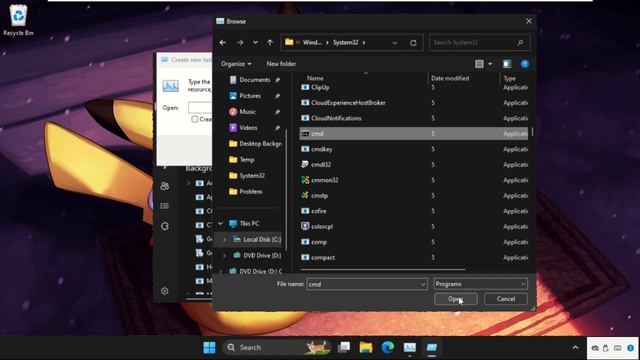Open Documents in the navigation pane

point(255,80)
